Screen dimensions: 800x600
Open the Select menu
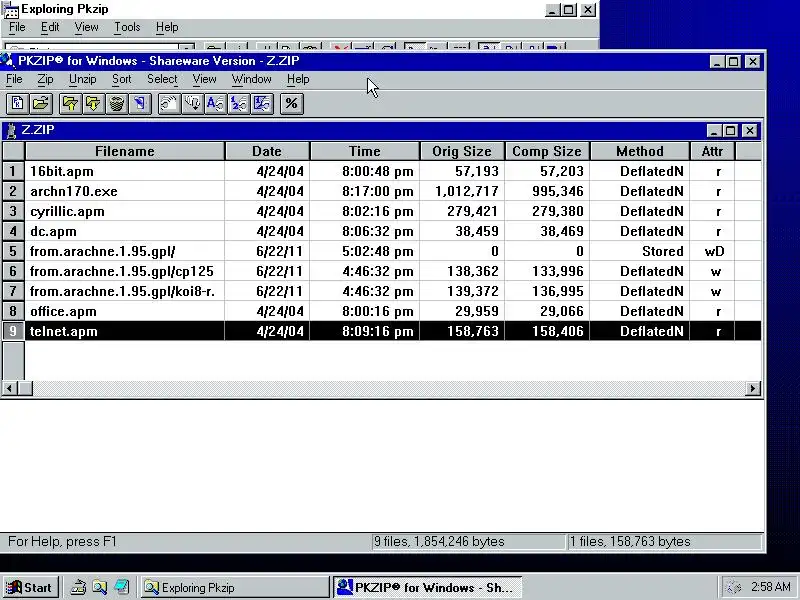162,80
